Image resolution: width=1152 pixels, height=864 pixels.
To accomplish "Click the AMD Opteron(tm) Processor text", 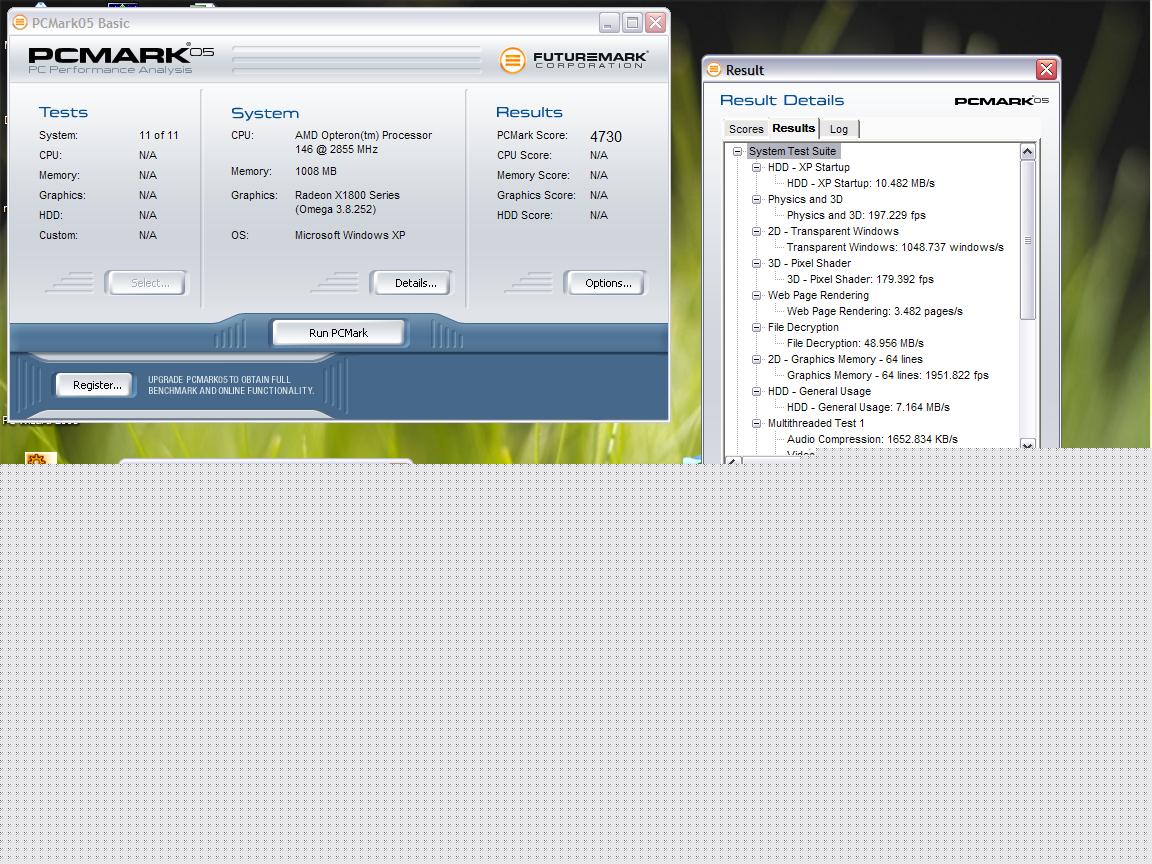I will (x=363, y=135).
